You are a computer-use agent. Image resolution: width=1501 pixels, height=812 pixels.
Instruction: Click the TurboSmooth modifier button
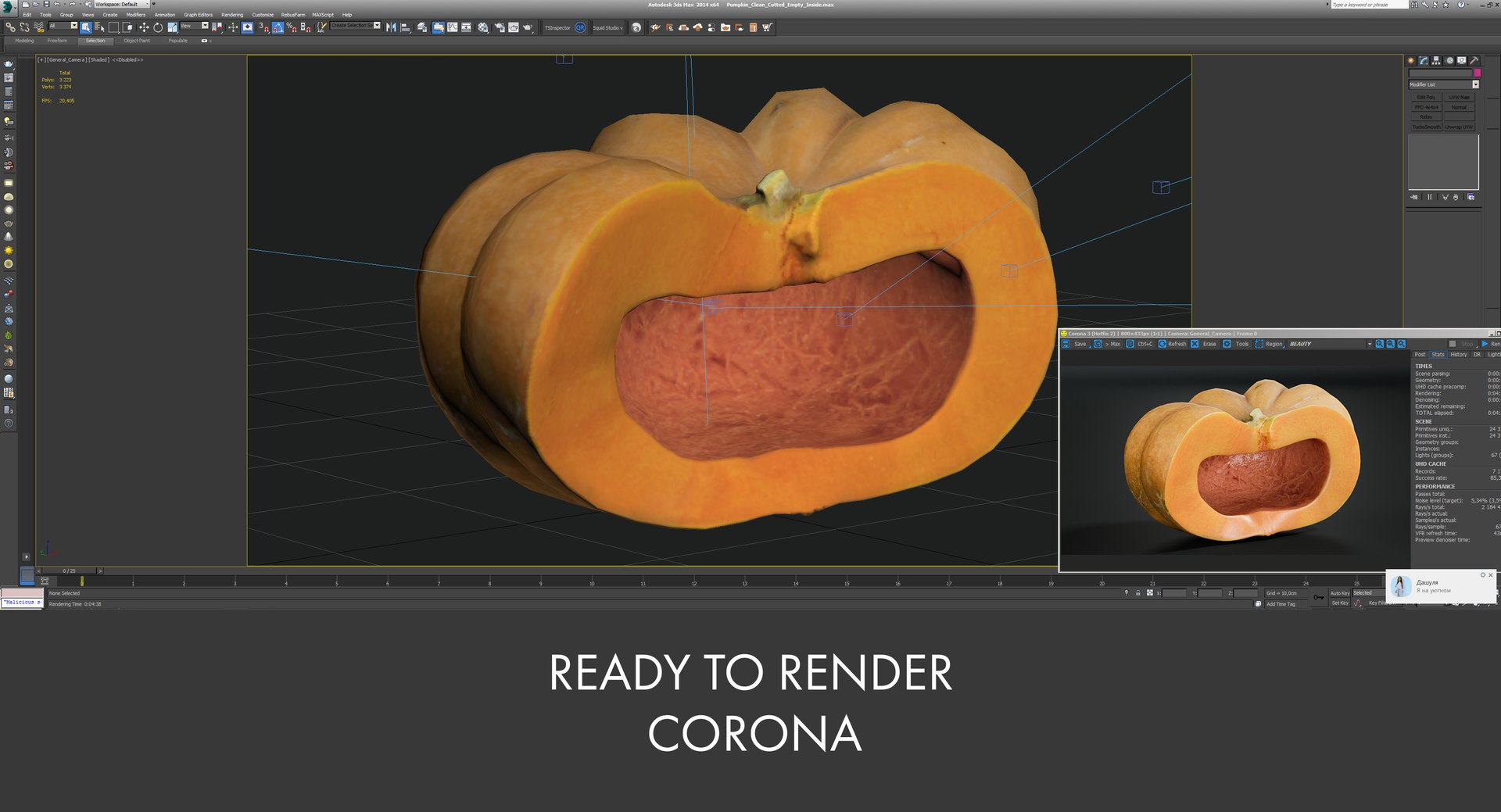(1426, 127)
